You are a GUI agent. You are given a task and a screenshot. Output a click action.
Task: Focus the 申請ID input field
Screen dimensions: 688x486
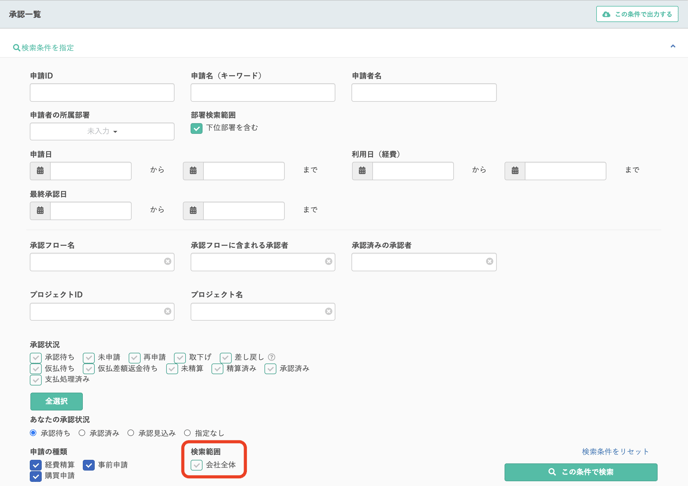[102, 93]
